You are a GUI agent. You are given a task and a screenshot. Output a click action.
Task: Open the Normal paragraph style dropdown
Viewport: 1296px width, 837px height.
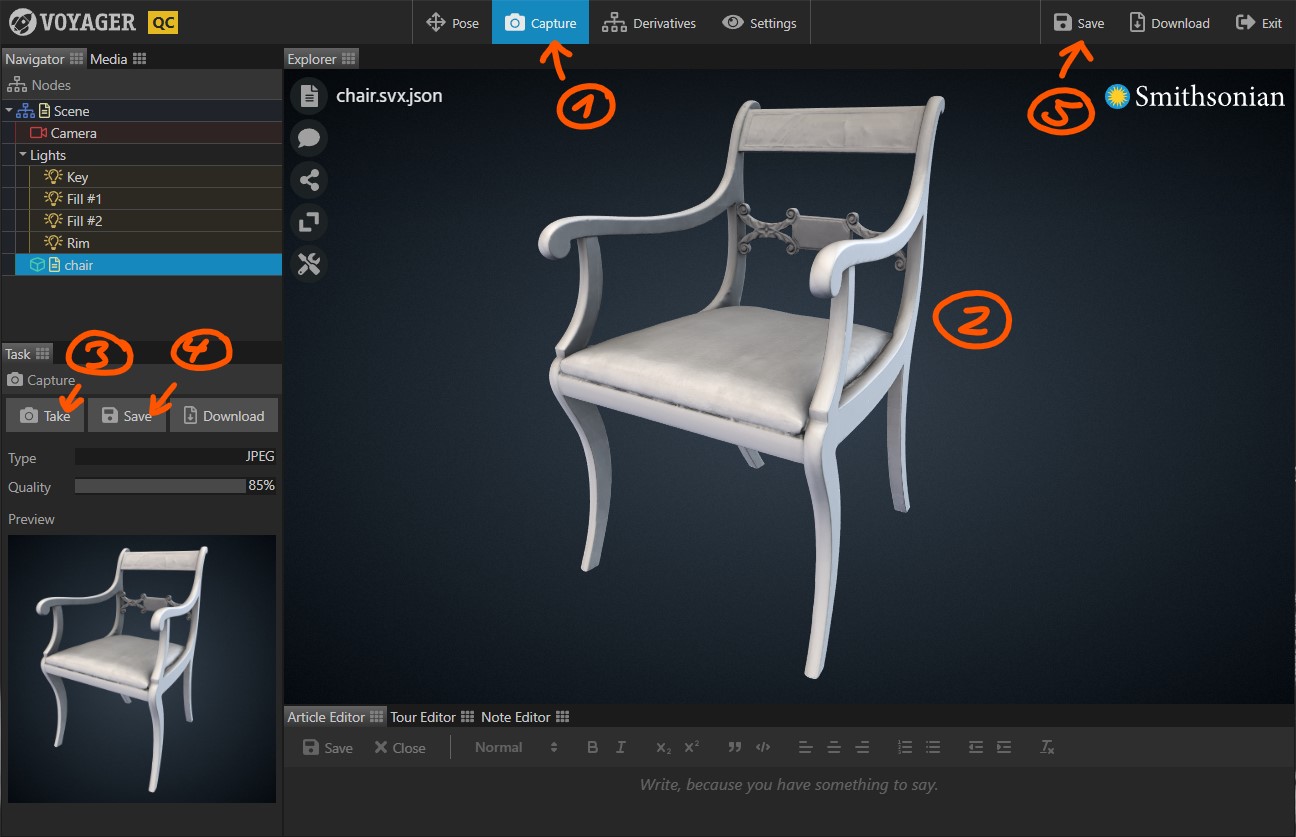point(515,747)
